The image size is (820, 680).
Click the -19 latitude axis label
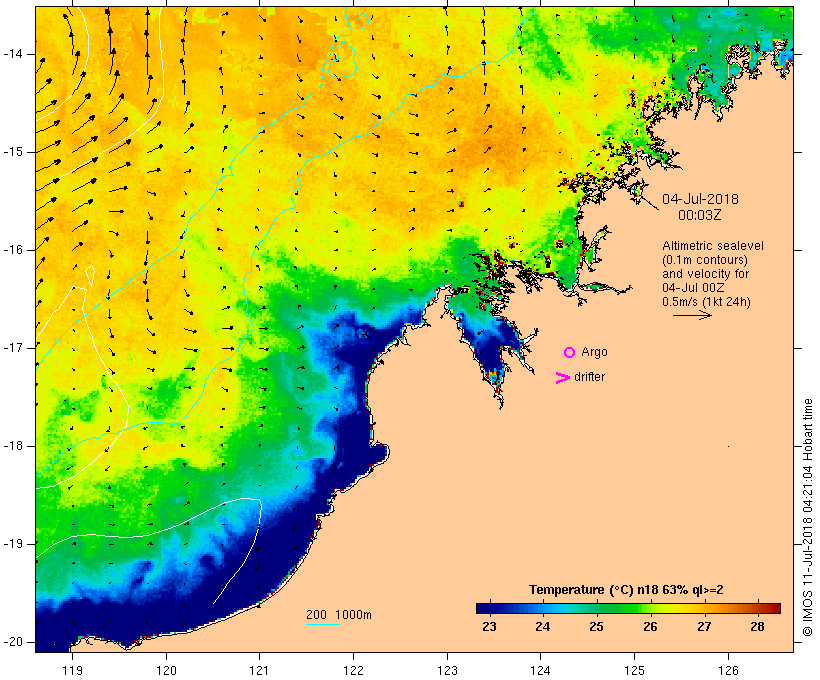12,544
